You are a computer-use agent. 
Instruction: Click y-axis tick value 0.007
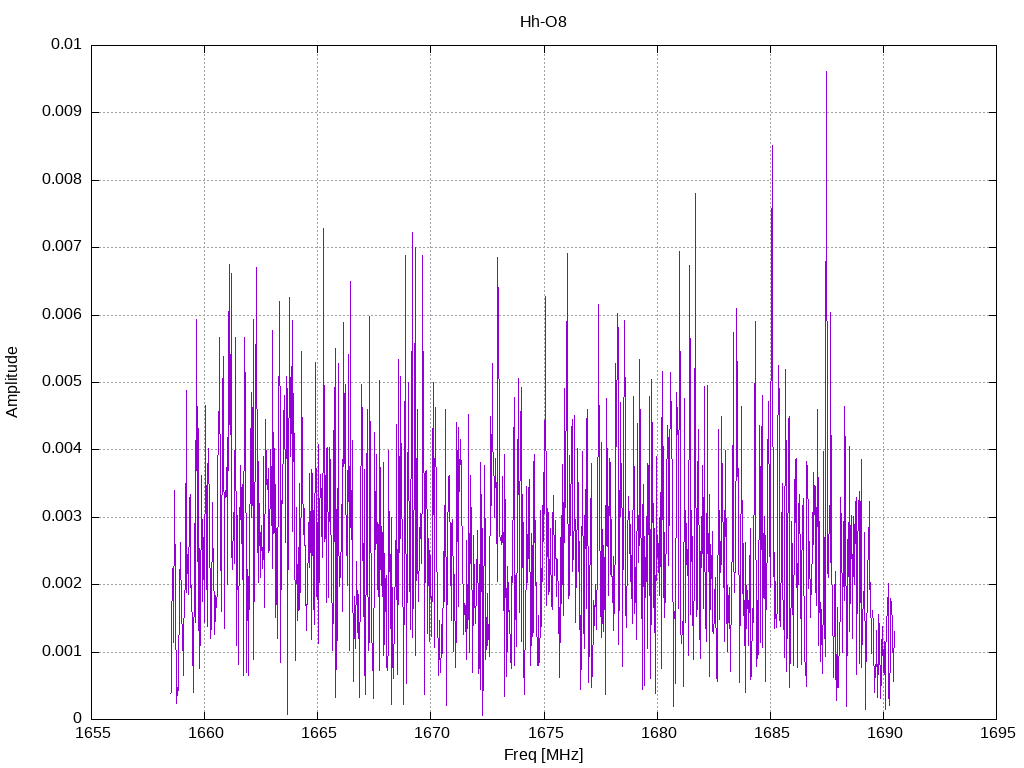[x=61, y=247]
